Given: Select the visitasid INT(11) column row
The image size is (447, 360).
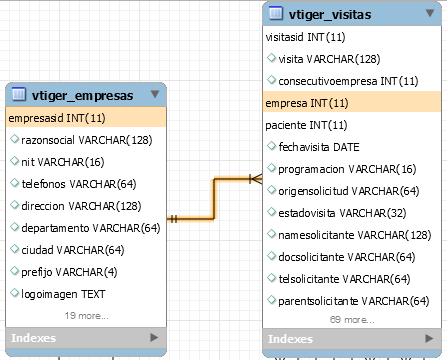Looking at the screenshot, I should tap(352, 37).
